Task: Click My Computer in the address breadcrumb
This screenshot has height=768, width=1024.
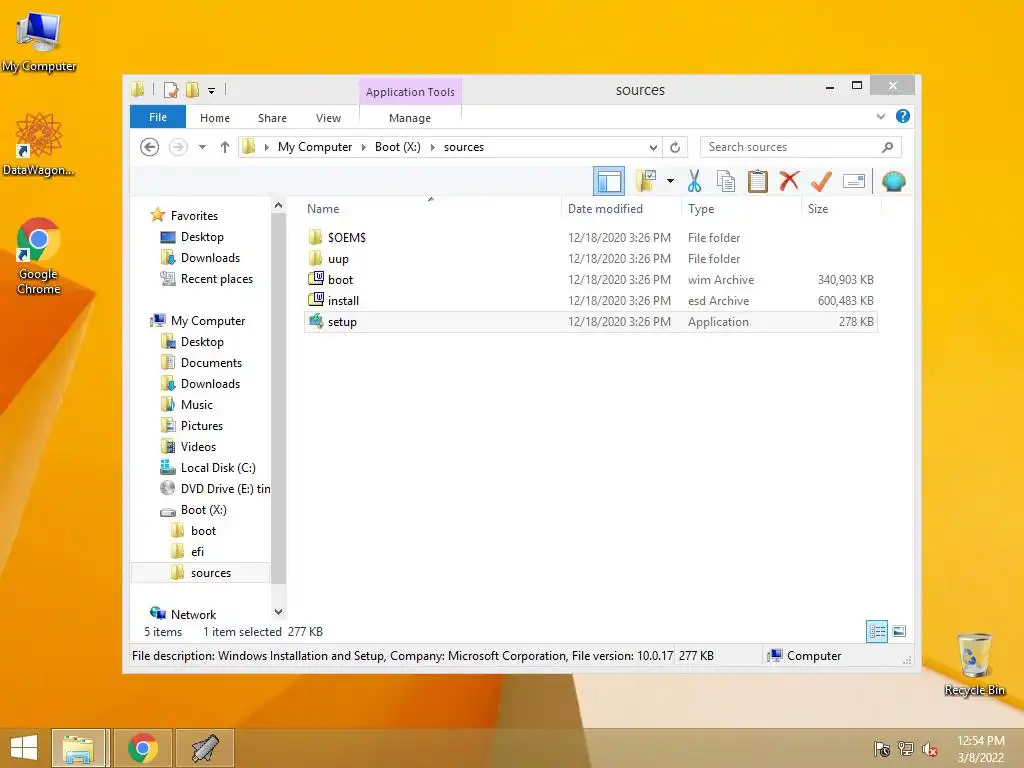Action: tap(315, 147)
